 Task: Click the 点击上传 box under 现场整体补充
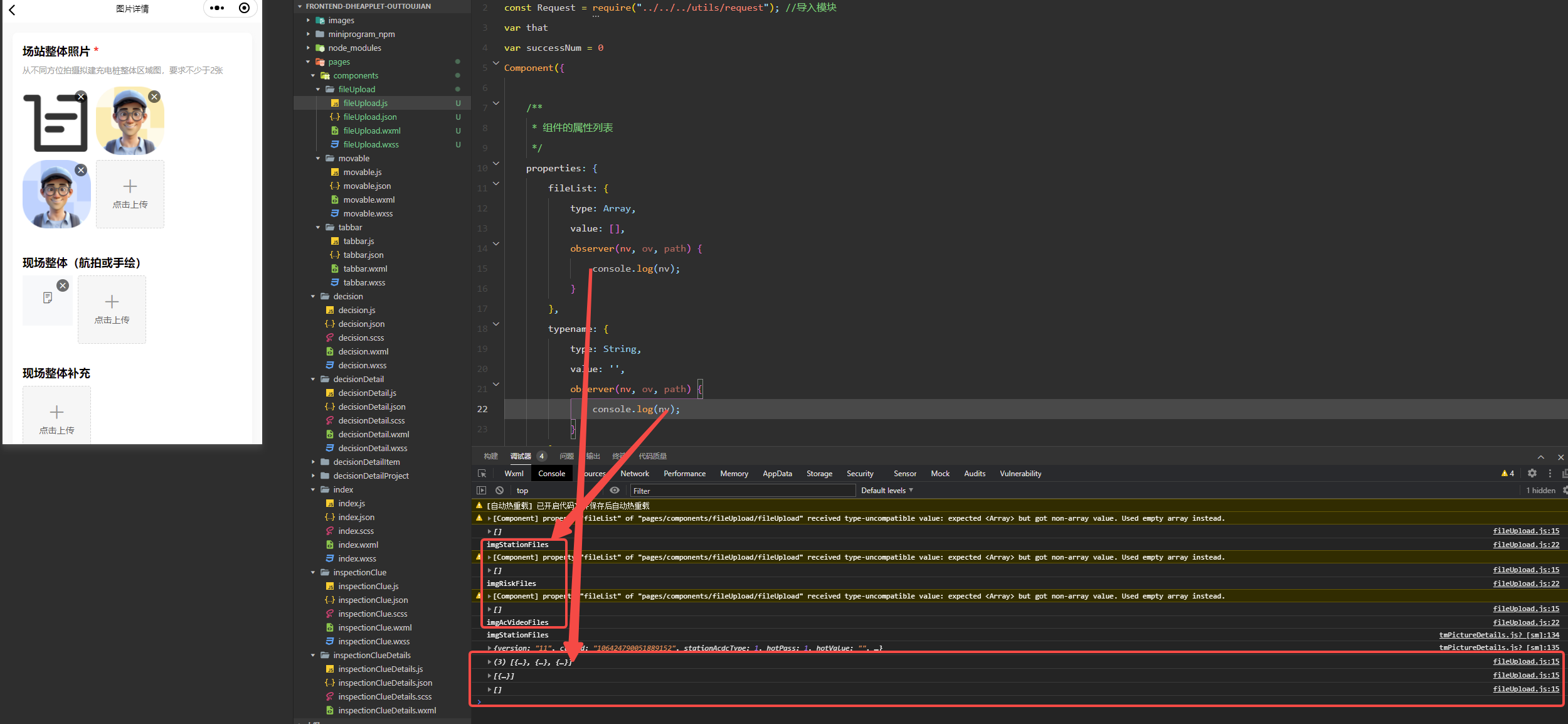coord(56,417)
